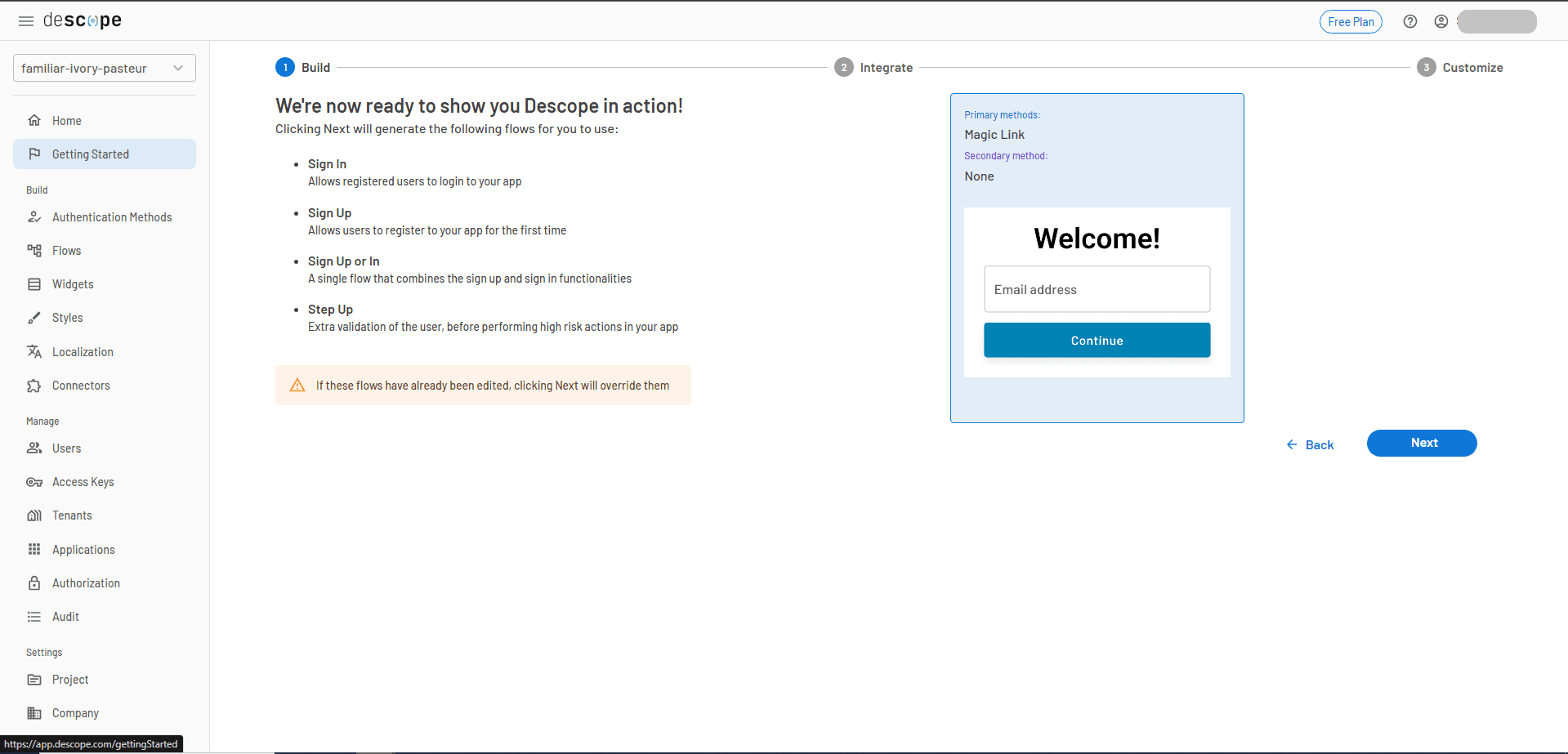Select the Flows sidebar icon

pos(34,250)
